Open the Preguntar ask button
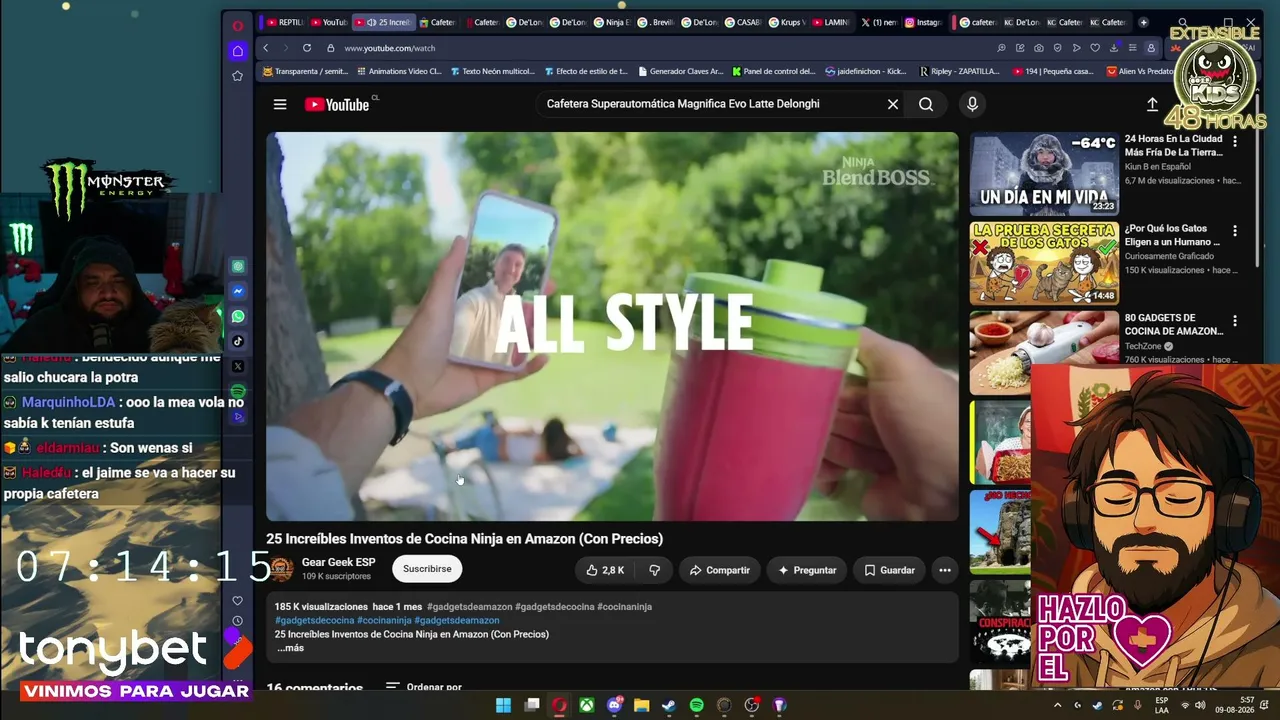This screenshot has height=720, width=1280. 807,570
